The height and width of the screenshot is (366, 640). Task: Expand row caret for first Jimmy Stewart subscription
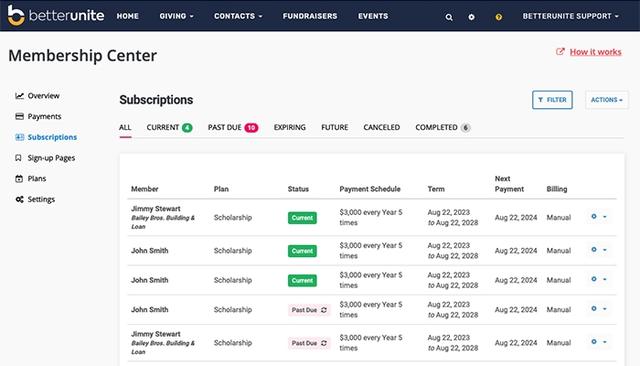(x=605, y=217)
